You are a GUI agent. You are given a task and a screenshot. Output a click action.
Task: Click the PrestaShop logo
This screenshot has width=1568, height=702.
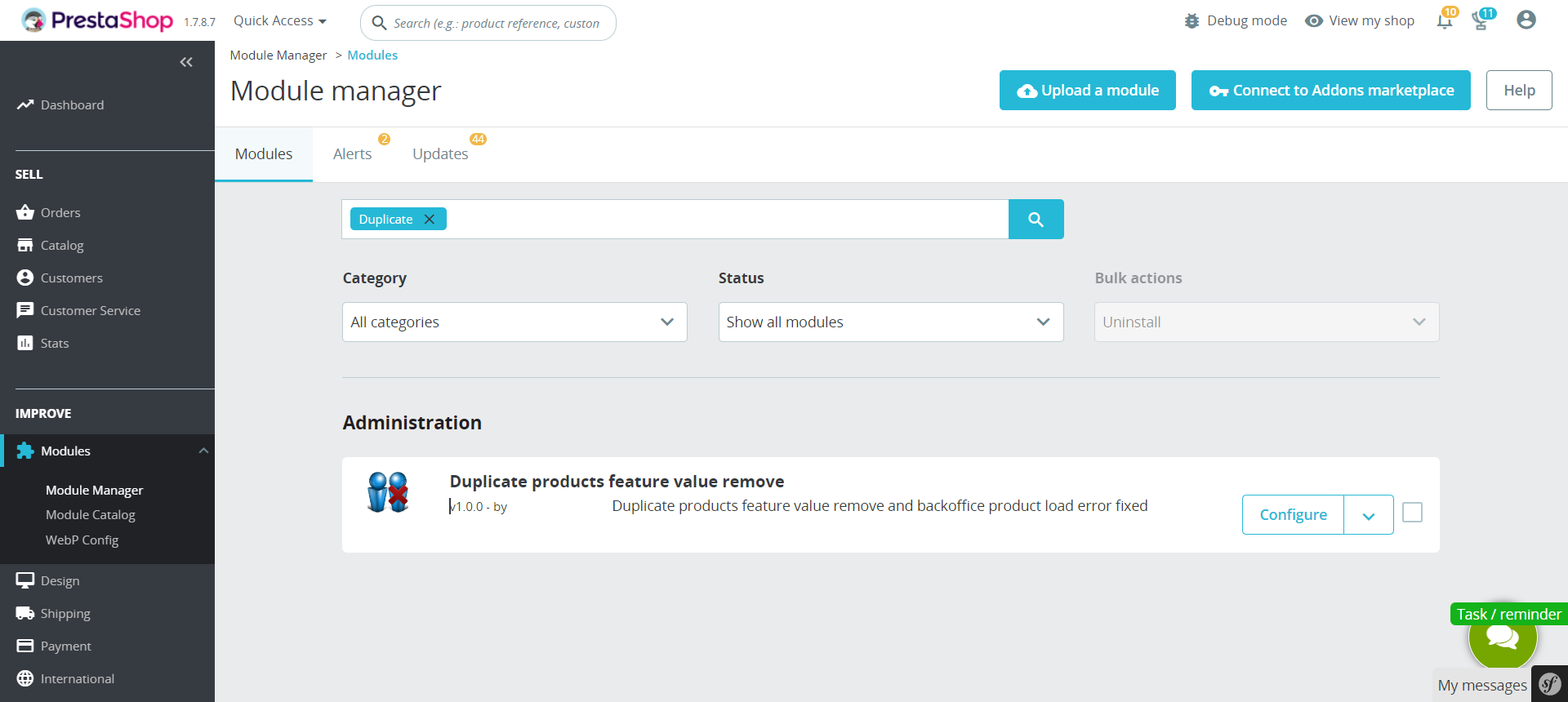pyautogui.click(x=97, y=20)
